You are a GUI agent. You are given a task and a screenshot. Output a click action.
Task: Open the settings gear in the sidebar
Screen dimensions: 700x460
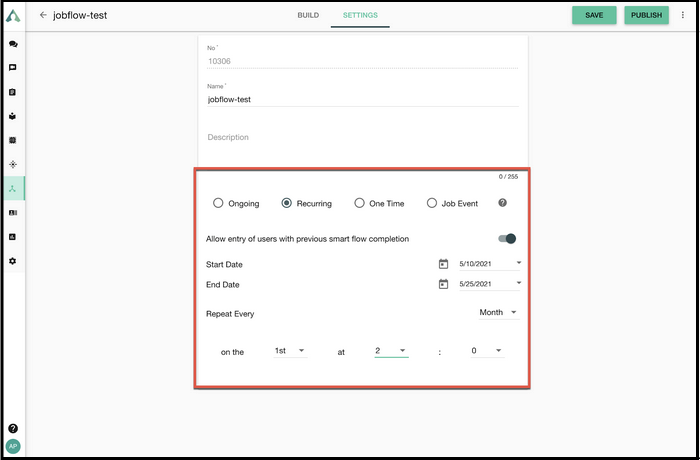click(13, 261)
